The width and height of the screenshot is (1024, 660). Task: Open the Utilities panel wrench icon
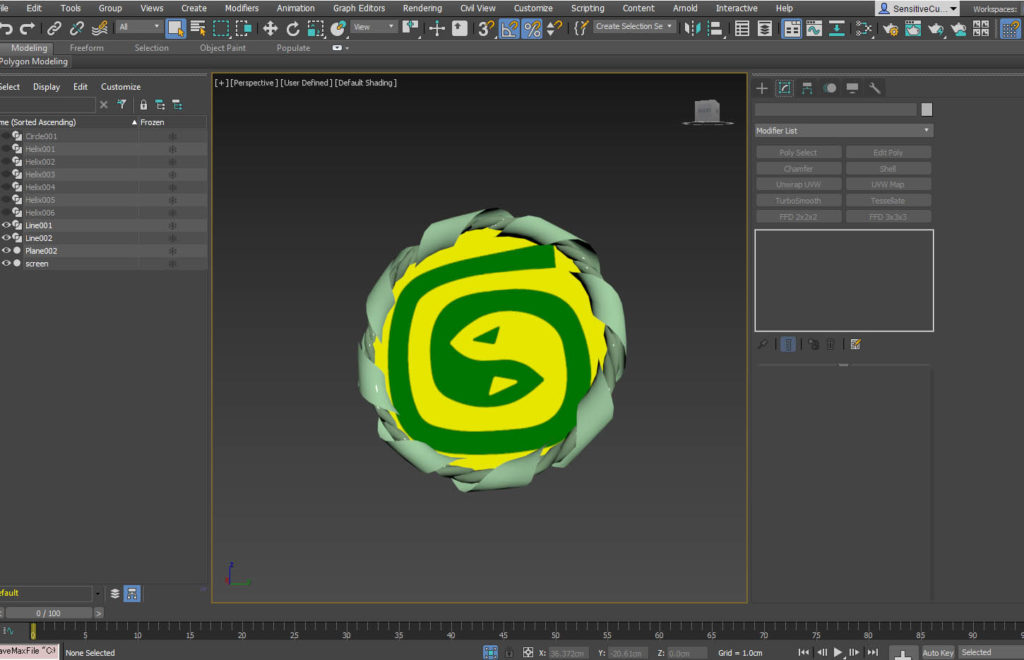pos(875,88)
